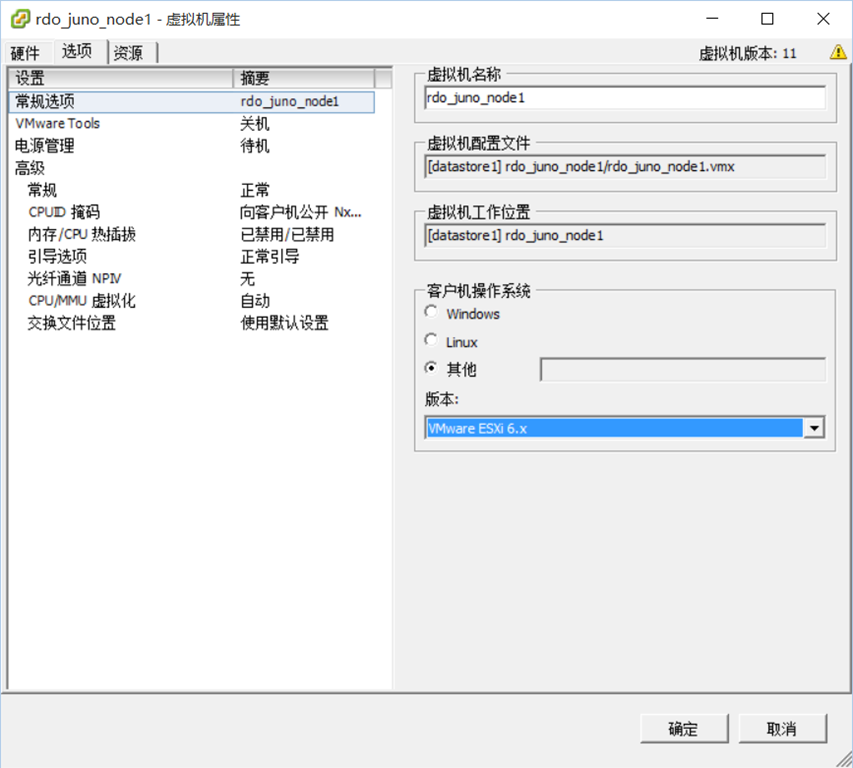Click the 虚拟机名称 input field

pyautogui.click(x=625, y=98)
